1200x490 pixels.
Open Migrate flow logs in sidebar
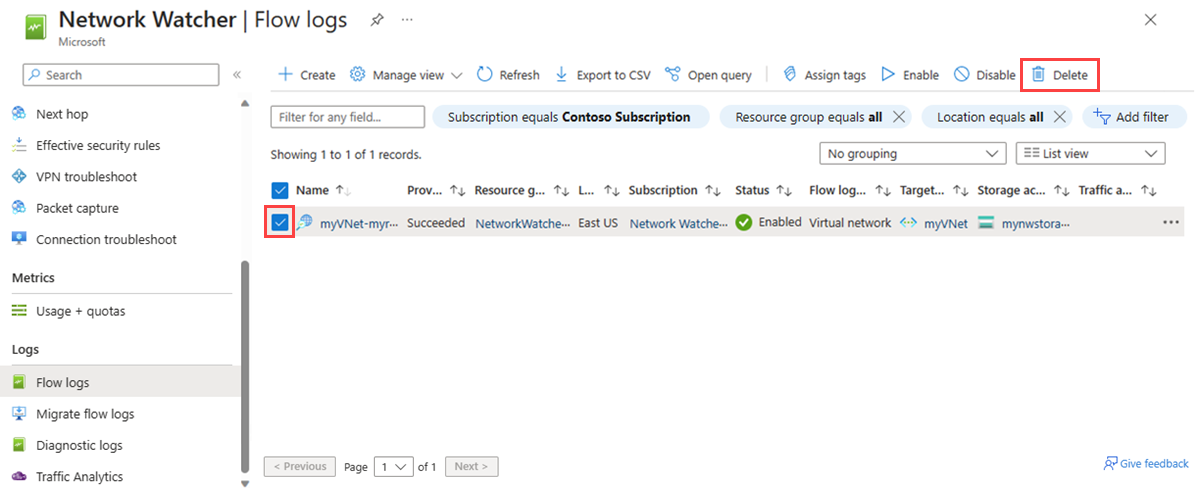pos(85,414)
